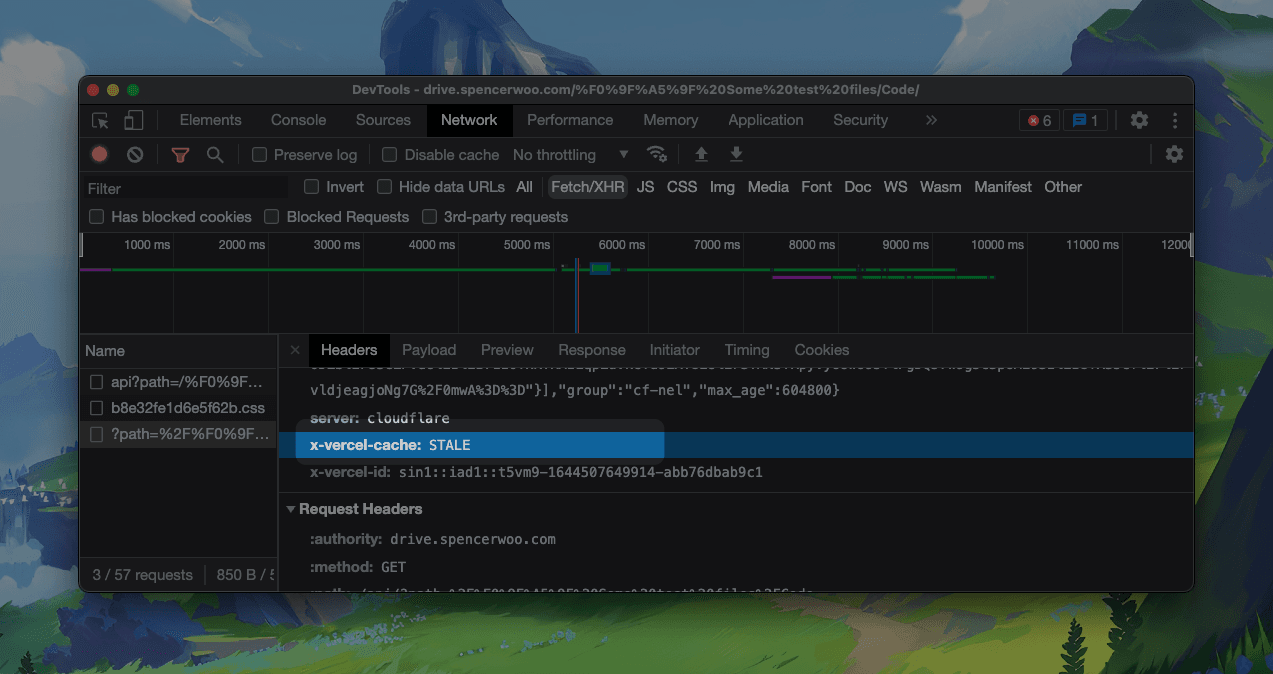This screenshot has width=1273, height=674.
Task: Clear the network log
Action: click(135, 155)
